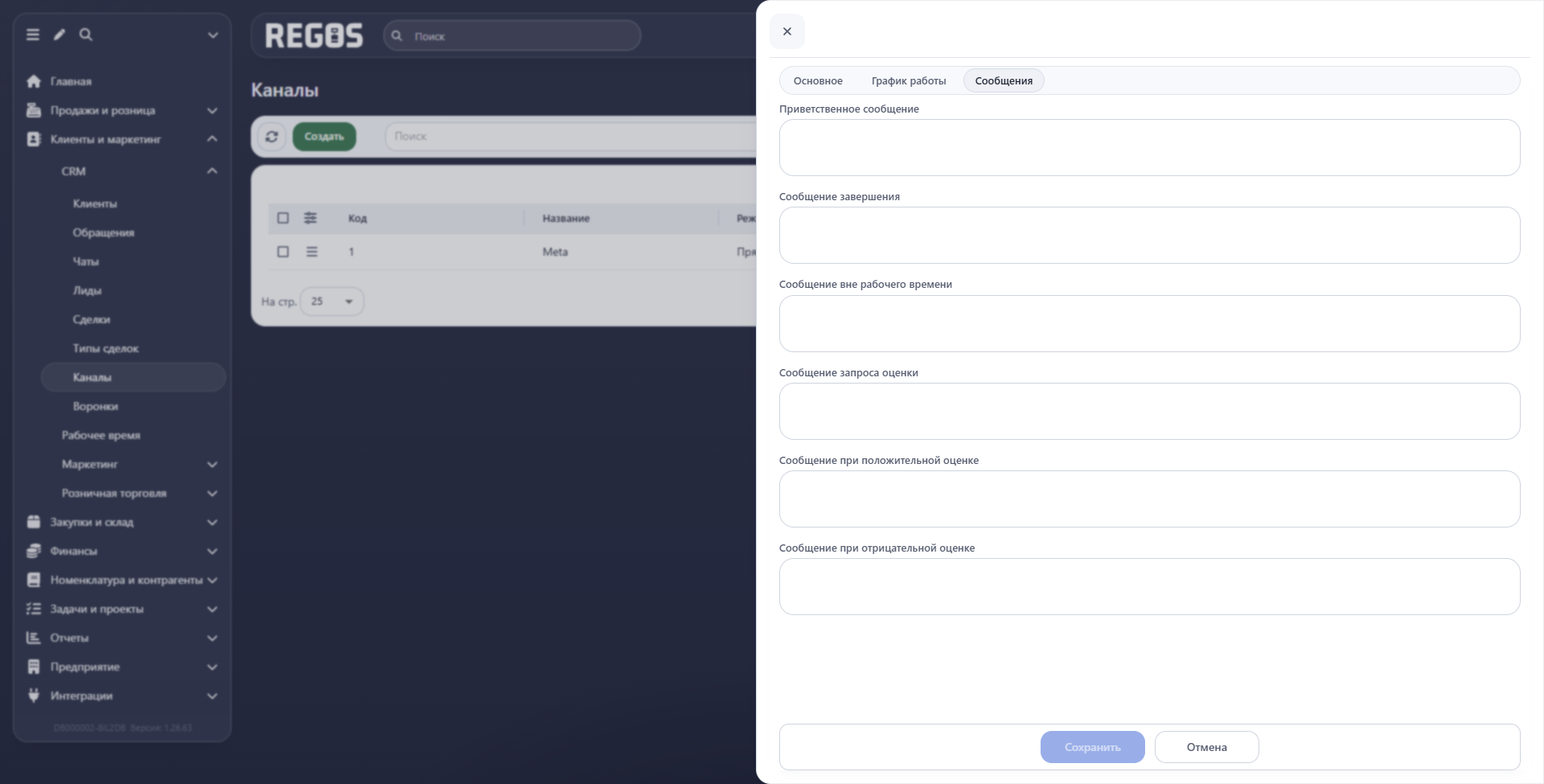
Task: Click the Задачи и проекты checklist icon
Action: 34,609
